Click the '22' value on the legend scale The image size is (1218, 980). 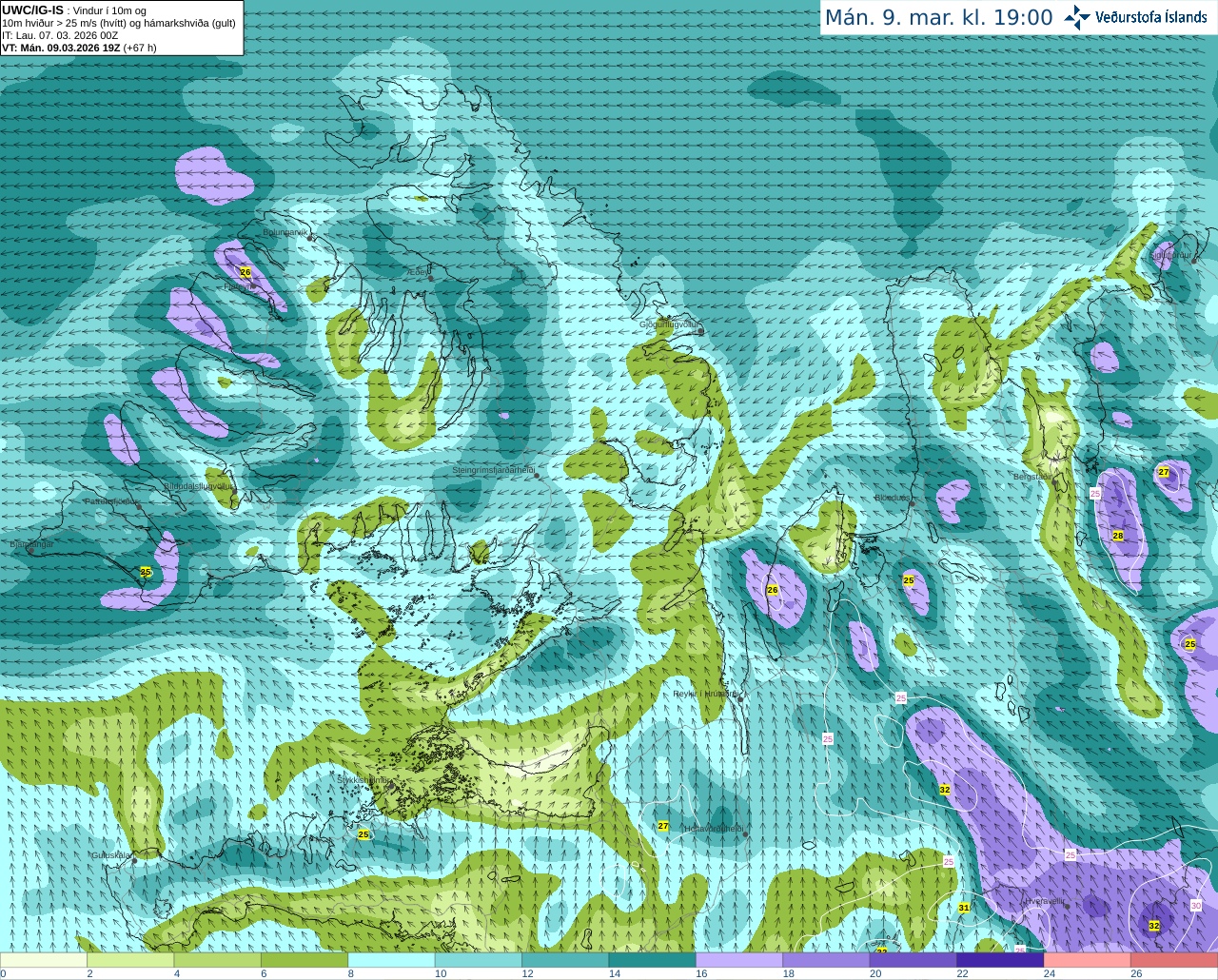click(962, 973)
